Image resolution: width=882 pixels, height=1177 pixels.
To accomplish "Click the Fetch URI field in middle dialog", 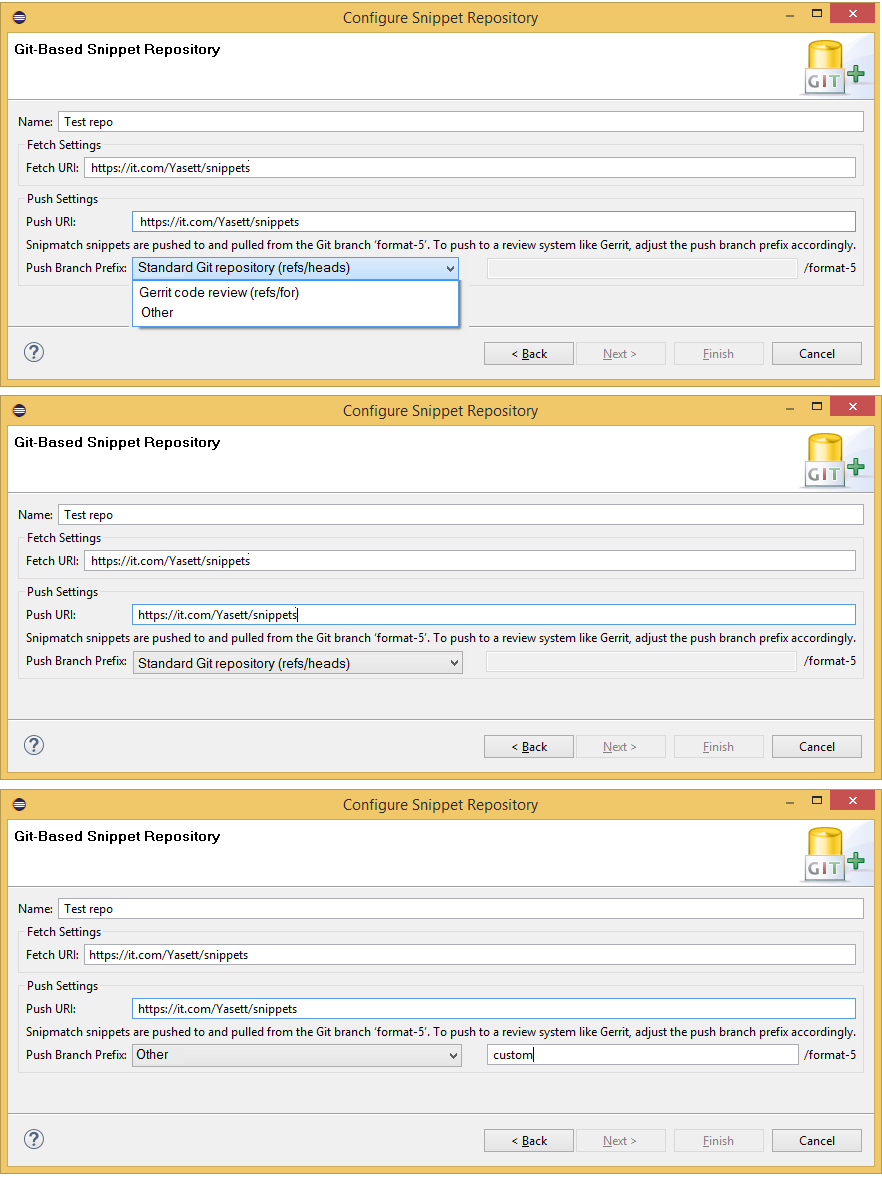I will (x=470, y=561).
